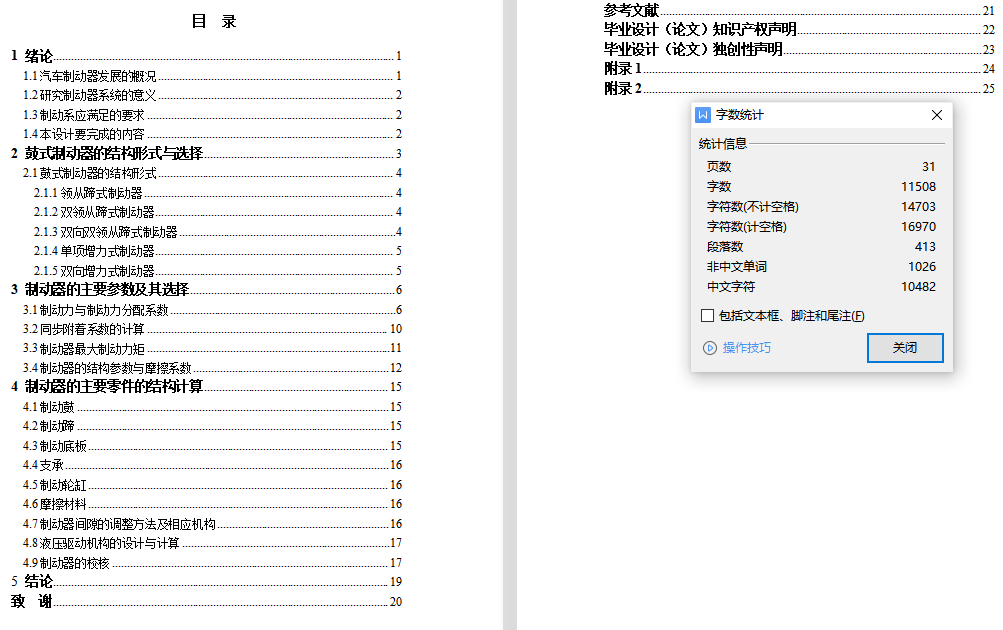The image size is (1003, 630).
Task: Select the 非中文单词 value 1026
Action: (x=922, y=267)
